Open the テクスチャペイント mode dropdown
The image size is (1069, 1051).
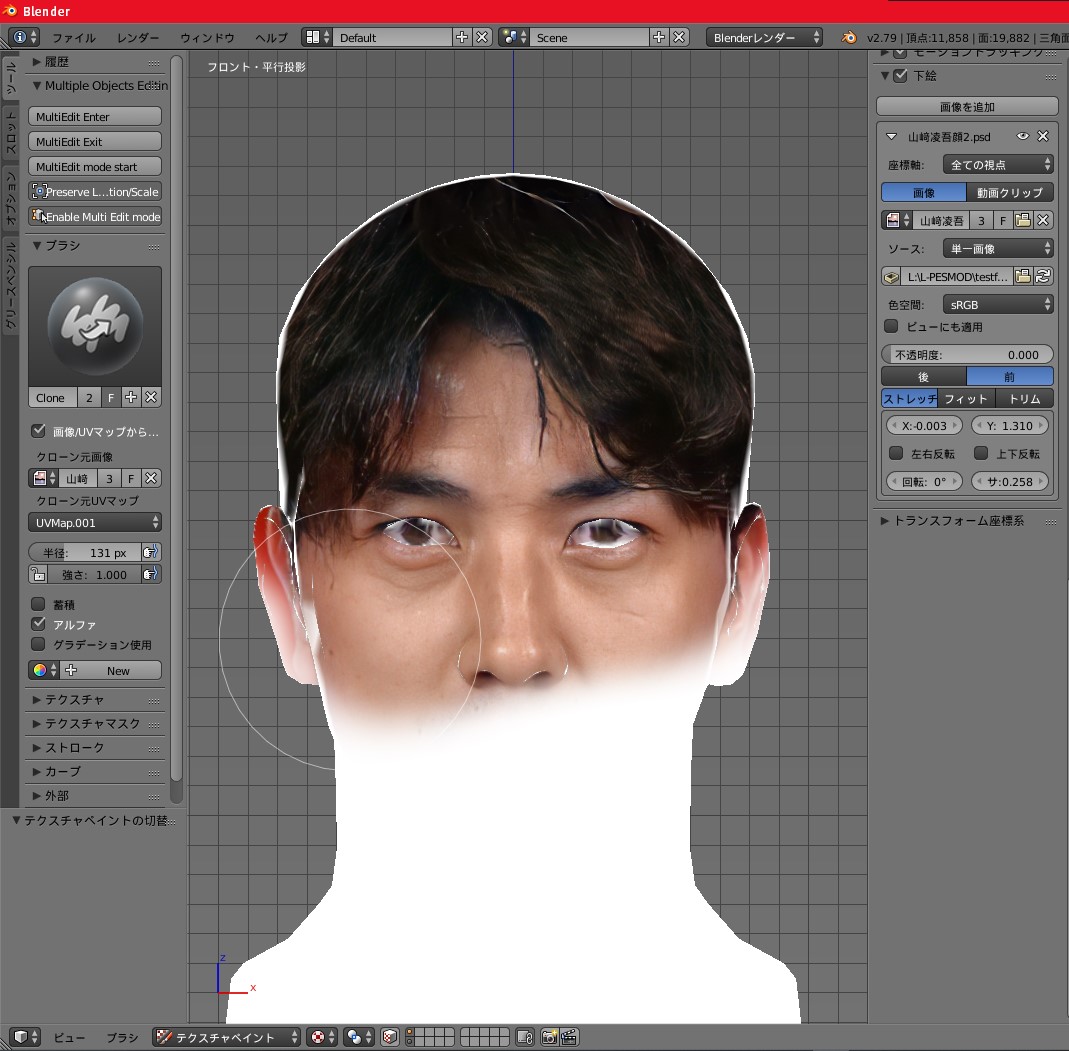click(x=227, y=1037)
